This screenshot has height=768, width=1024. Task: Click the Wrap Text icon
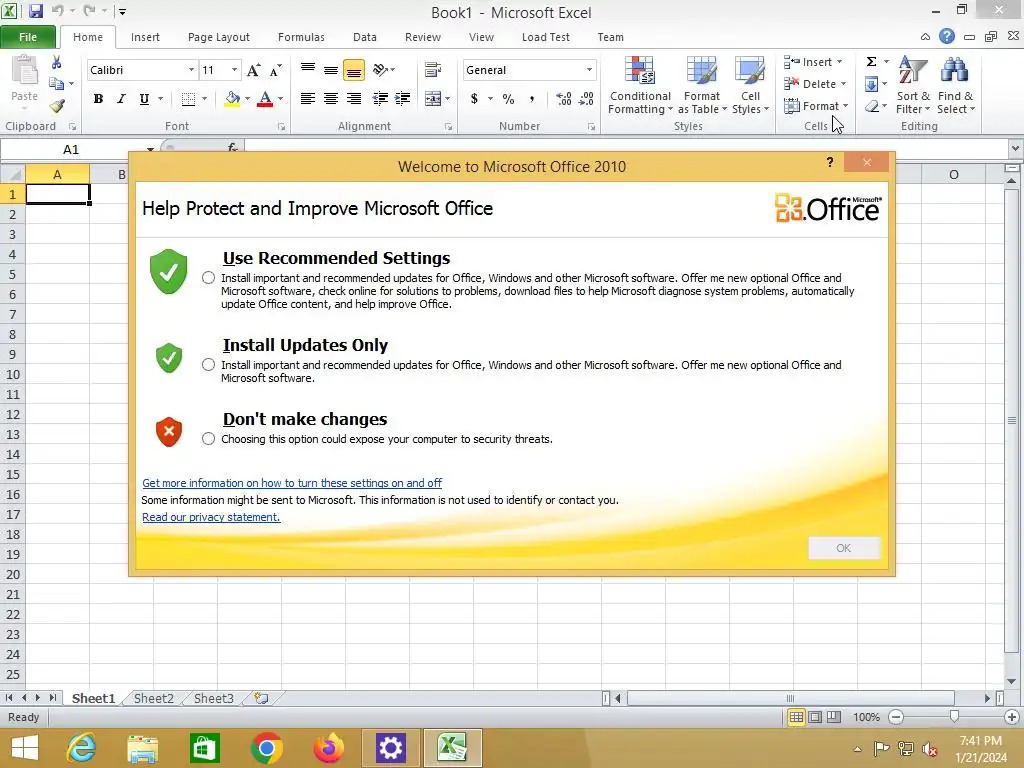[x=432, y=69]
